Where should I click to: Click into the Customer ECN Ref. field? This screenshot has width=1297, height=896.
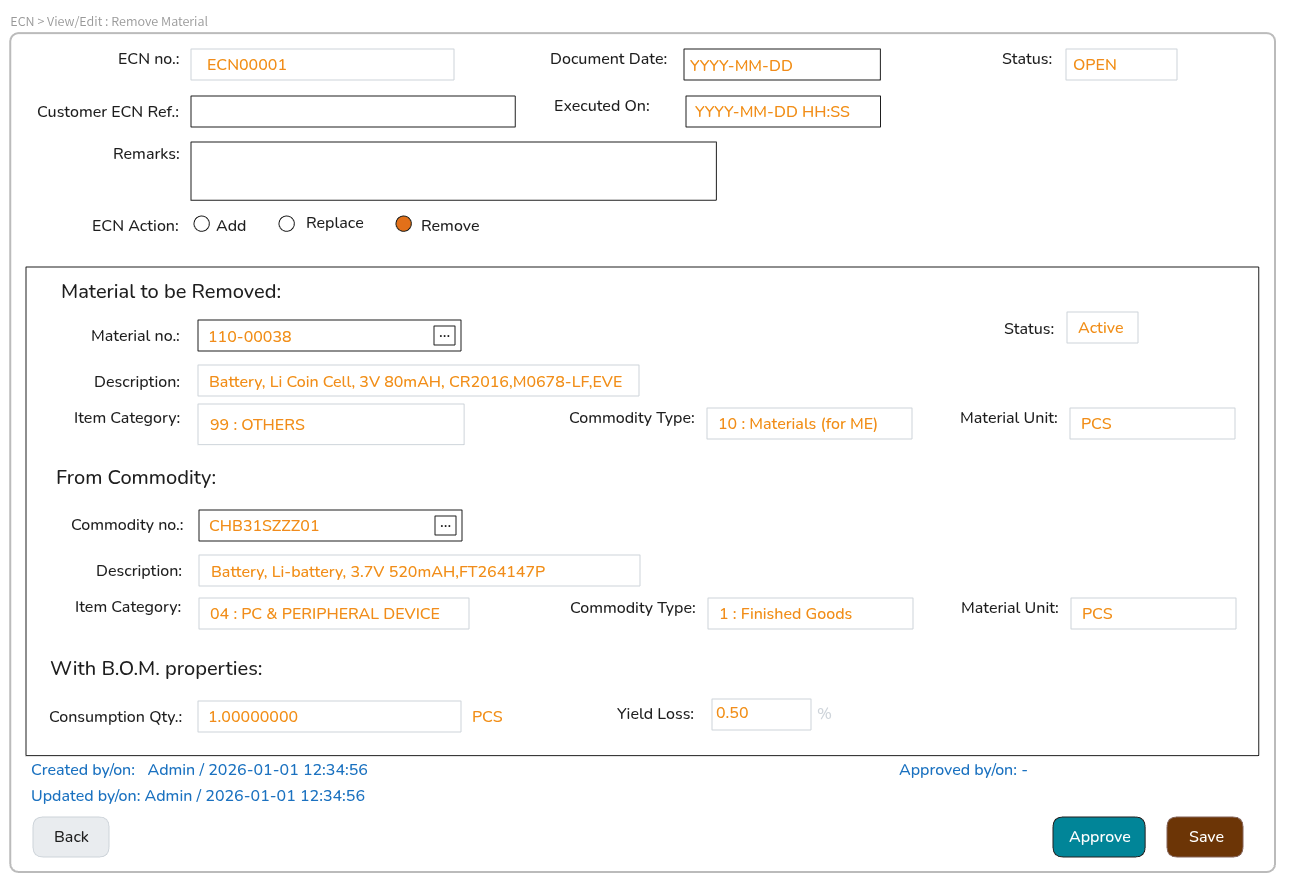click(x=353, y=111)
